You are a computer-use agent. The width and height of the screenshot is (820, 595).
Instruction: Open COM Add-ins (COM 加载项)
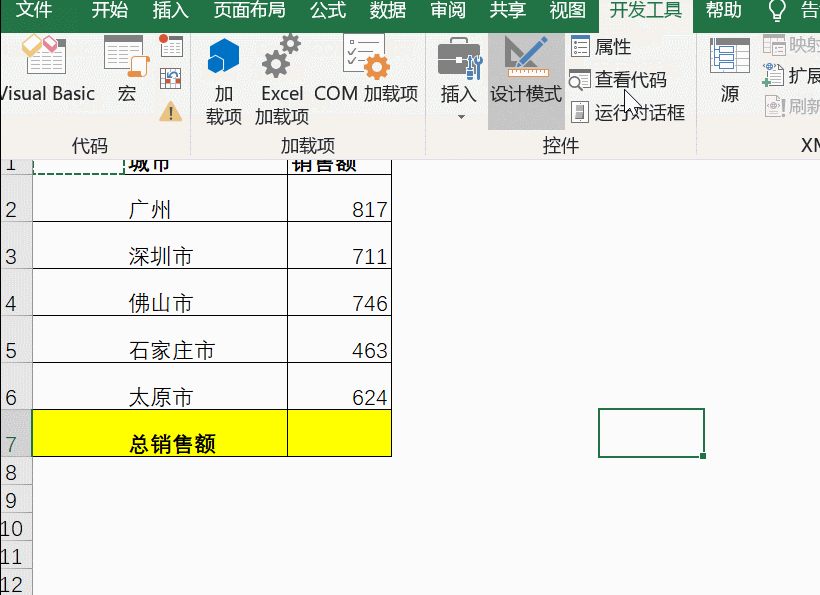[x=366, y=69]
